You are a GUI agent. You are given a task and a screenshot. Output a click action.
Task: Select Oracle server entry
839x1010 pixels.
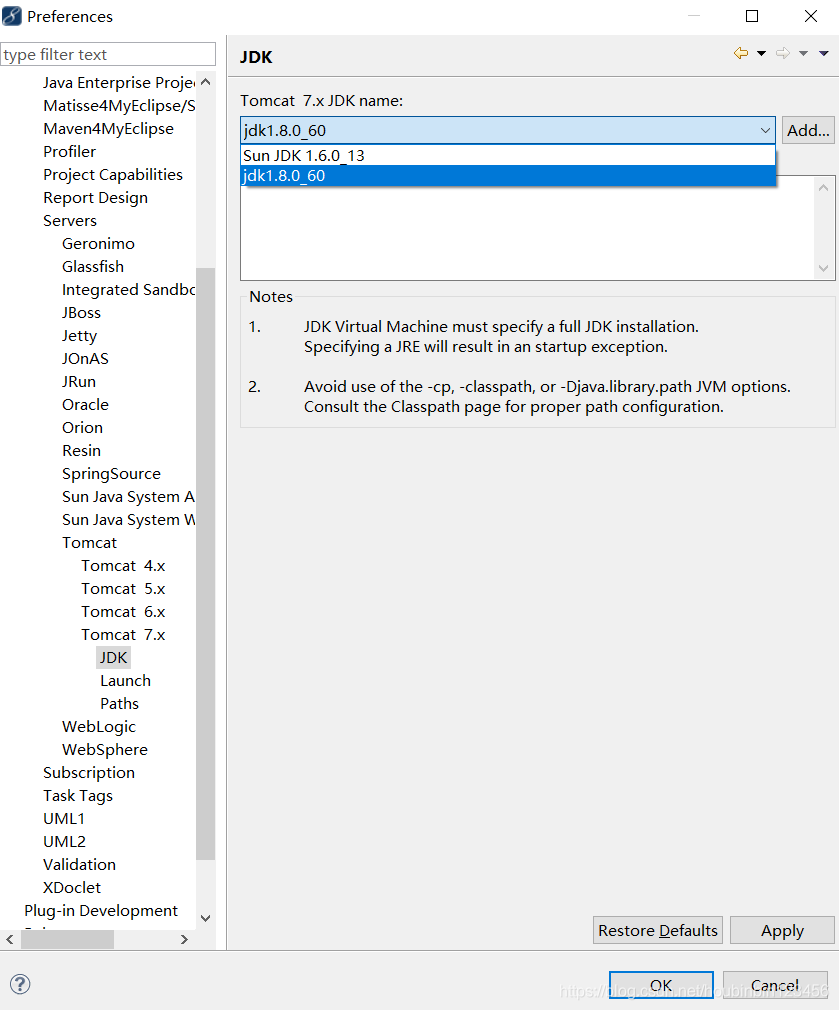(x=85, y=405)
